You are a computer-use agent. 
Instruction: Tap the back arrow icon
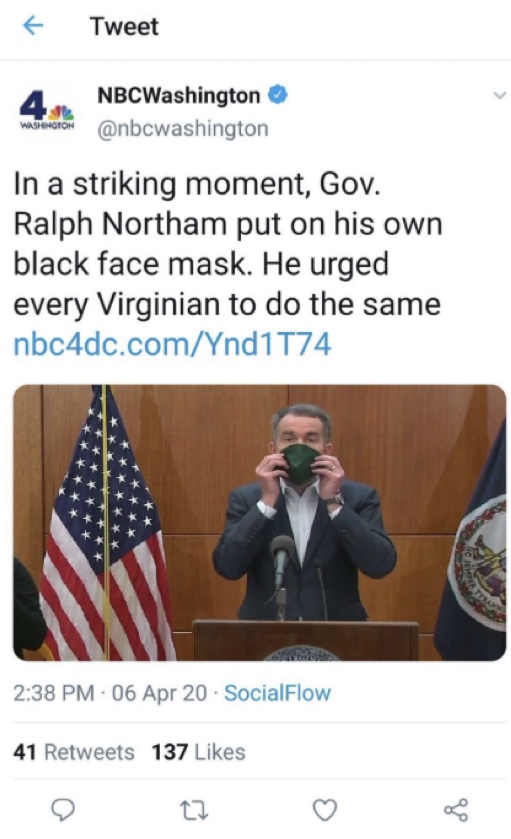tap(33, 26)
